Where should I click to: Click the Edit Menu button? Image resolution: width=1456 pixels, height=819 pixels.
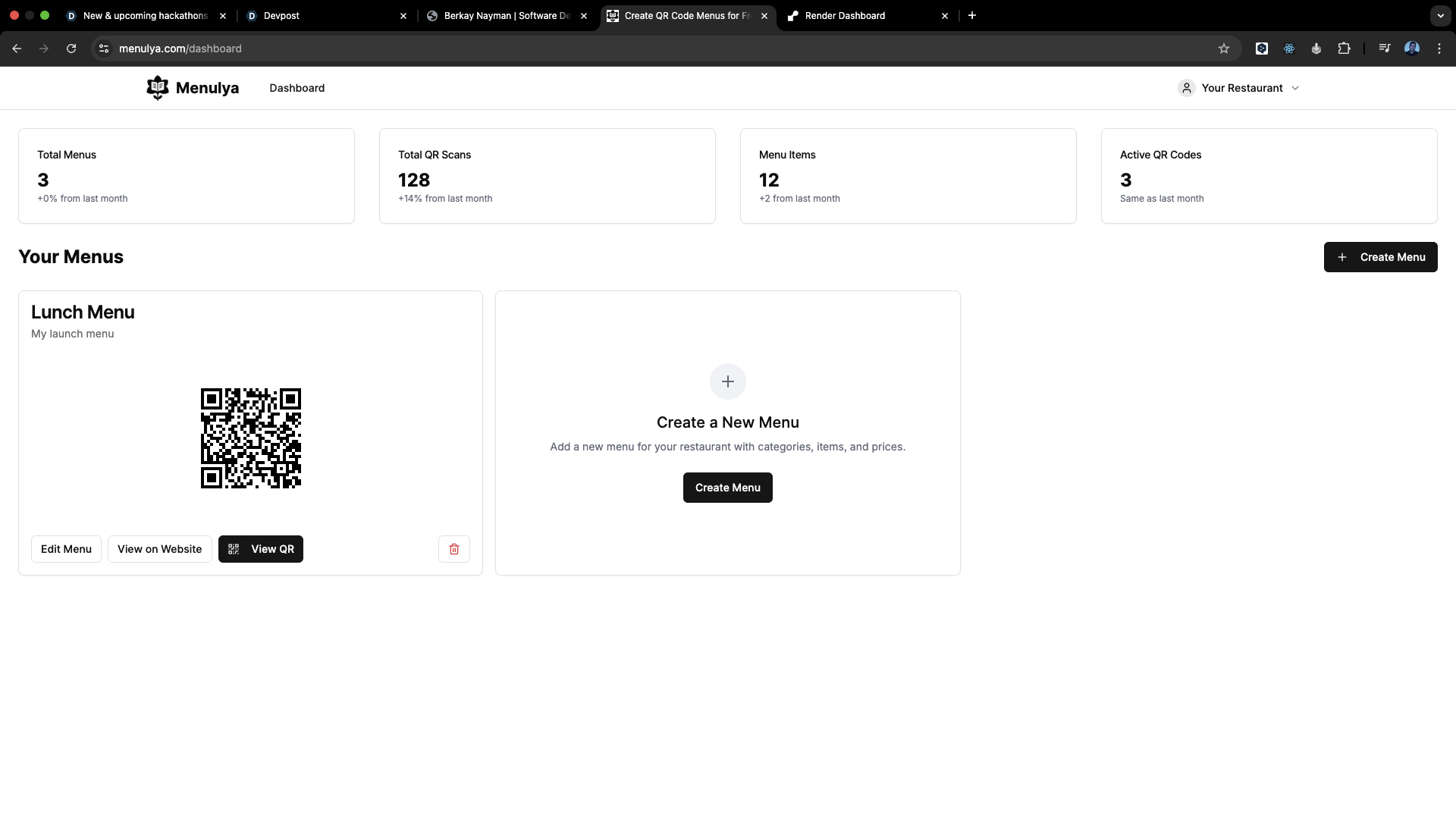(x=66, y=549)
